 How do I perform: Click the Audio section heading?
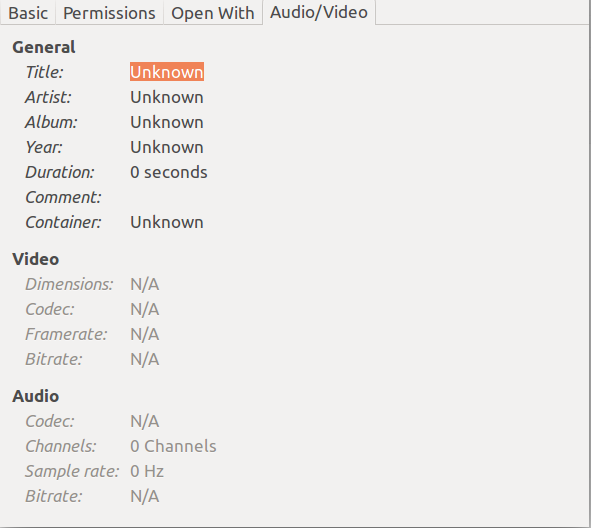tap(35, 396)
